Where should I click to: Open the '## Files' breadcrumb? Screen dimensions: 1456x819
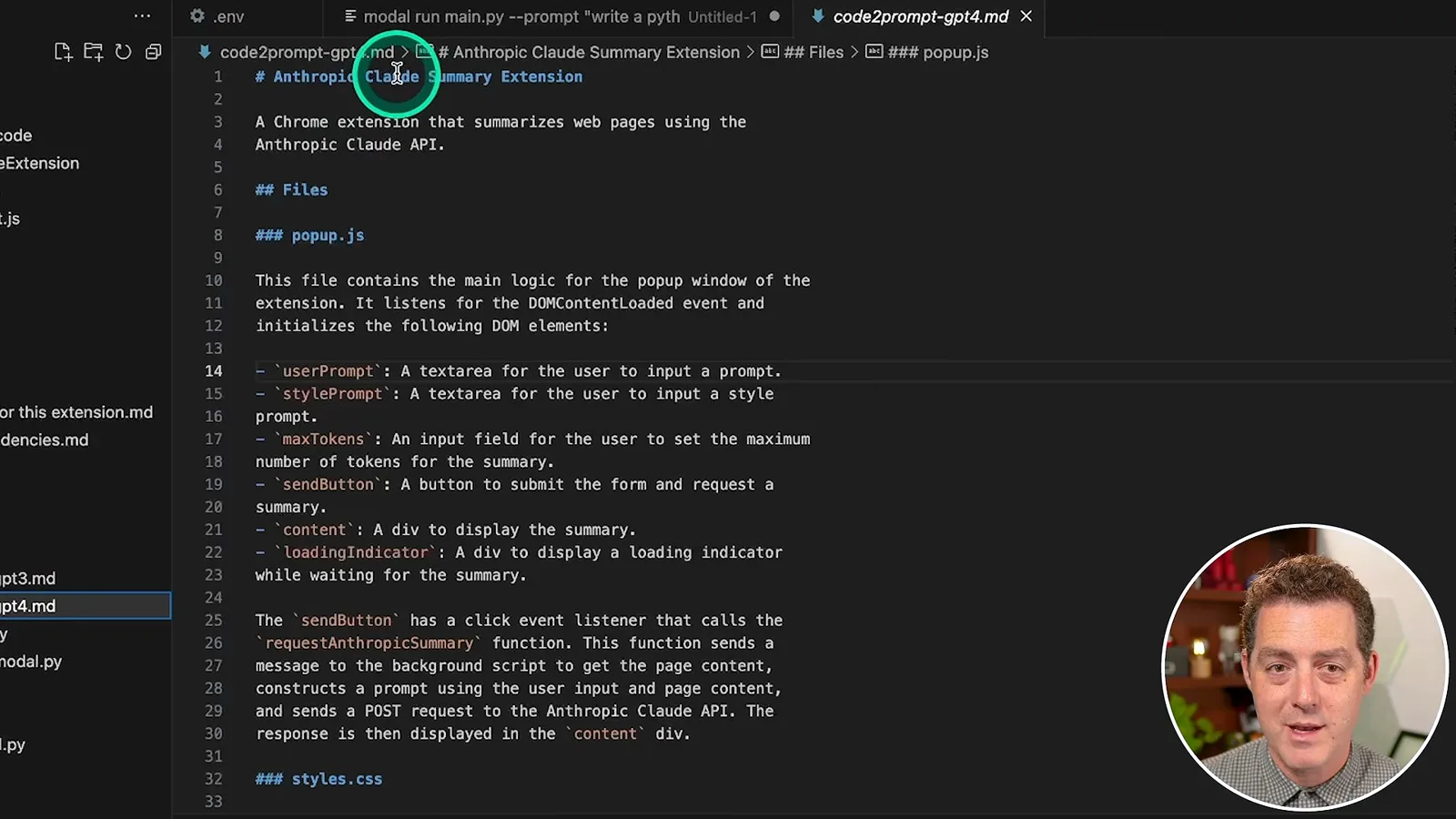point(814,52)
